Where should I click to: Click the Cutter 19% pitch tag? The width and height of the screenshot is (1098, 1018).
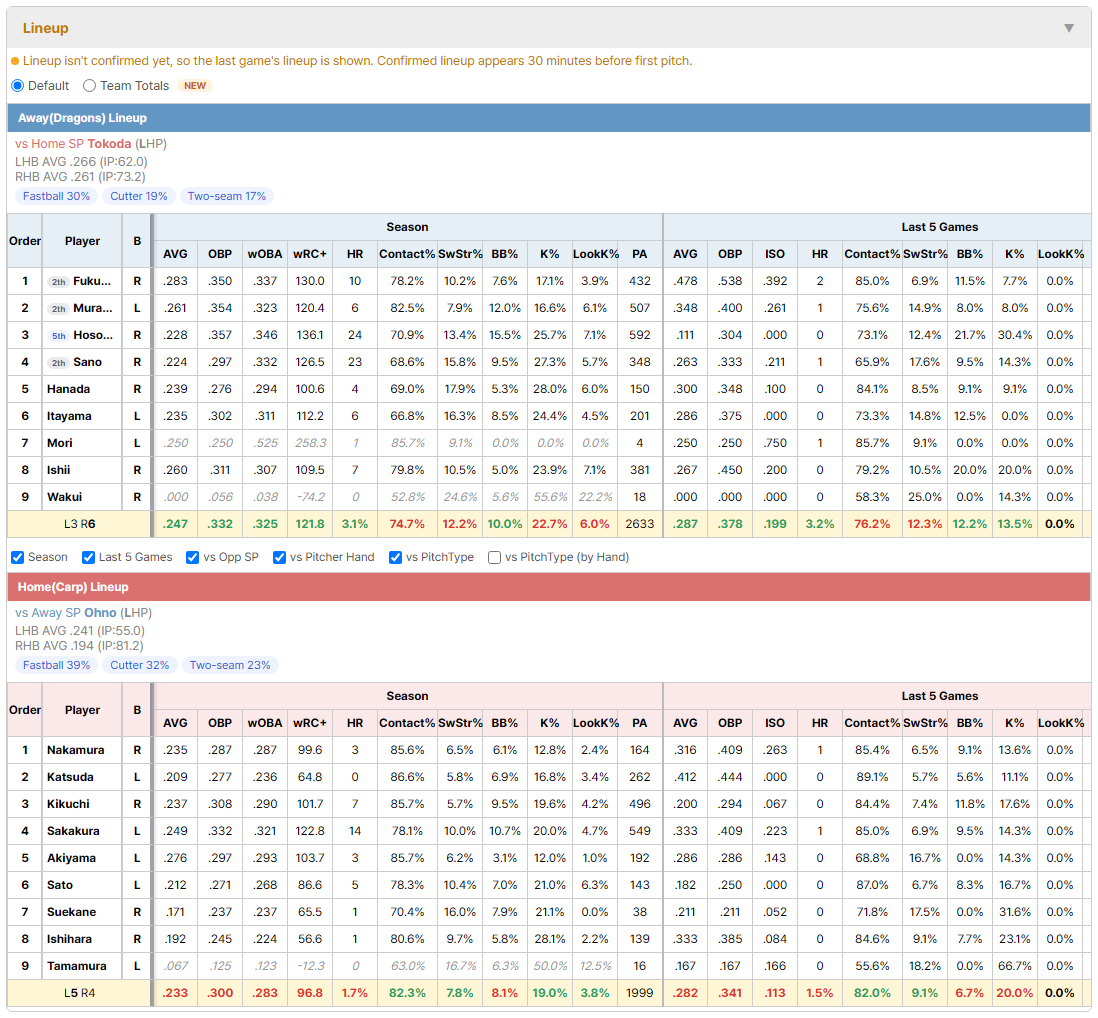click(139, 196)
